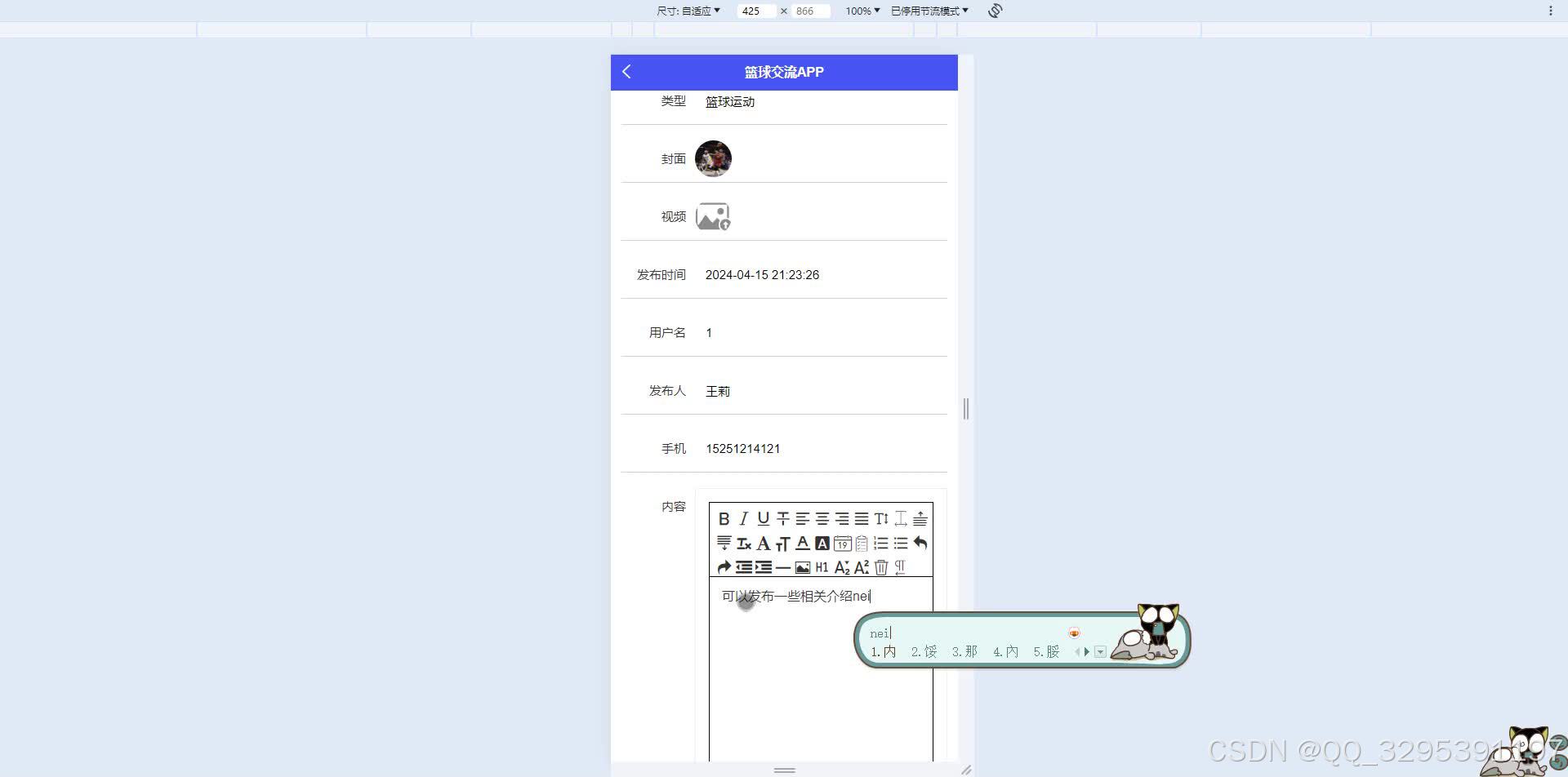Apply subscript formatting
This screenshot has height=777, width=1568.
[841, 567]
